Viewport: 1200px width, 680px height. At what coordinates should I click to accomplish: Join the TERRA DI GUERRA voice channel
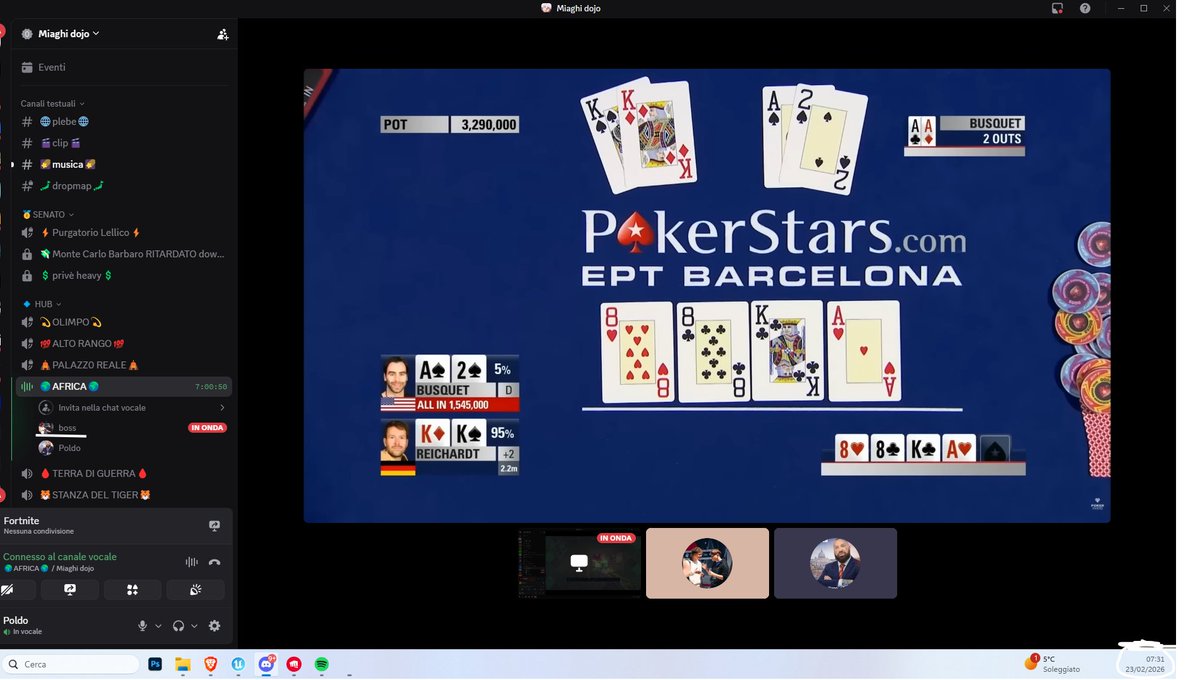coord(127,473)
